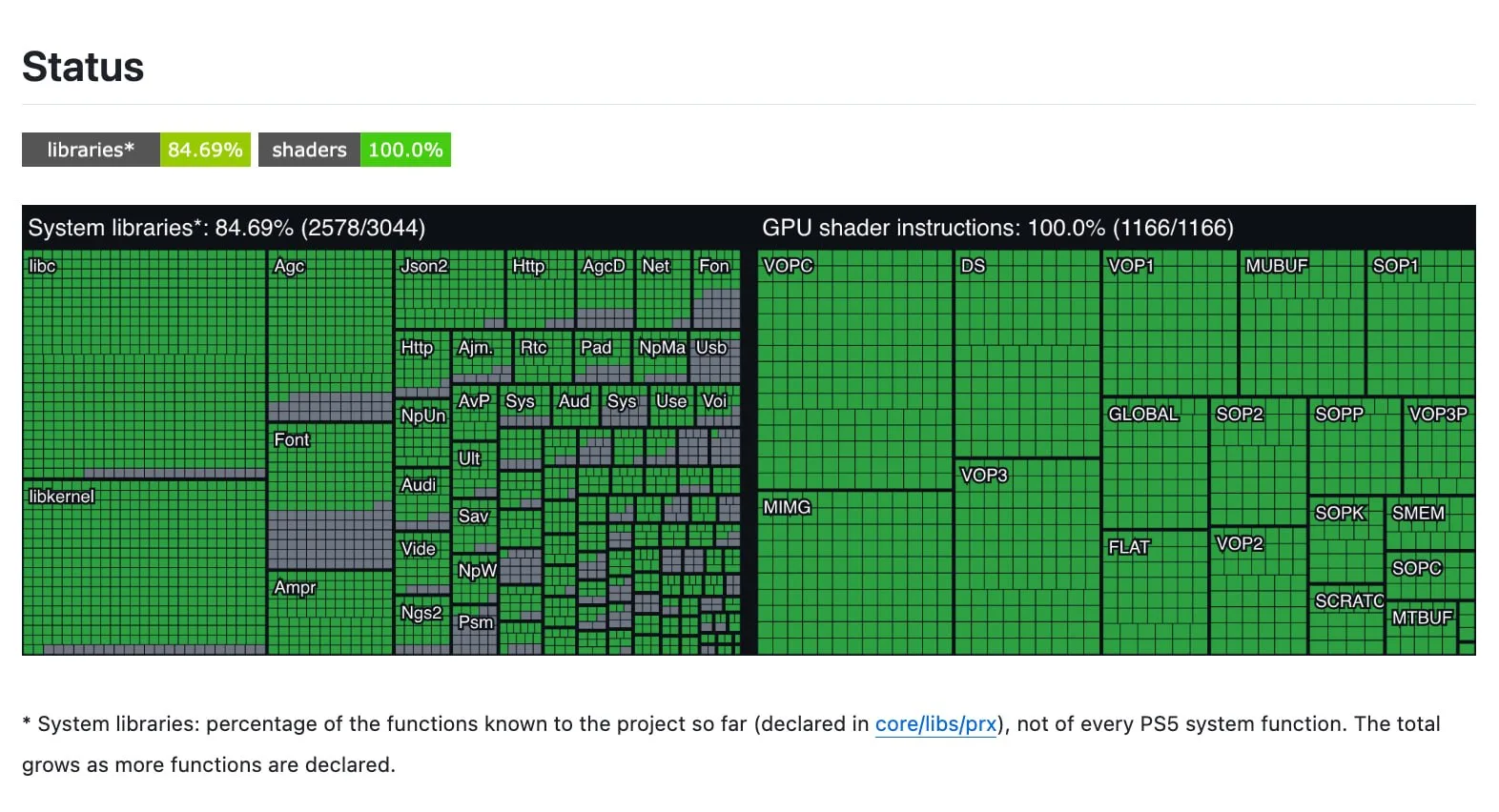
Task: Select the FLAT shader block
Action: [1155, 593]
